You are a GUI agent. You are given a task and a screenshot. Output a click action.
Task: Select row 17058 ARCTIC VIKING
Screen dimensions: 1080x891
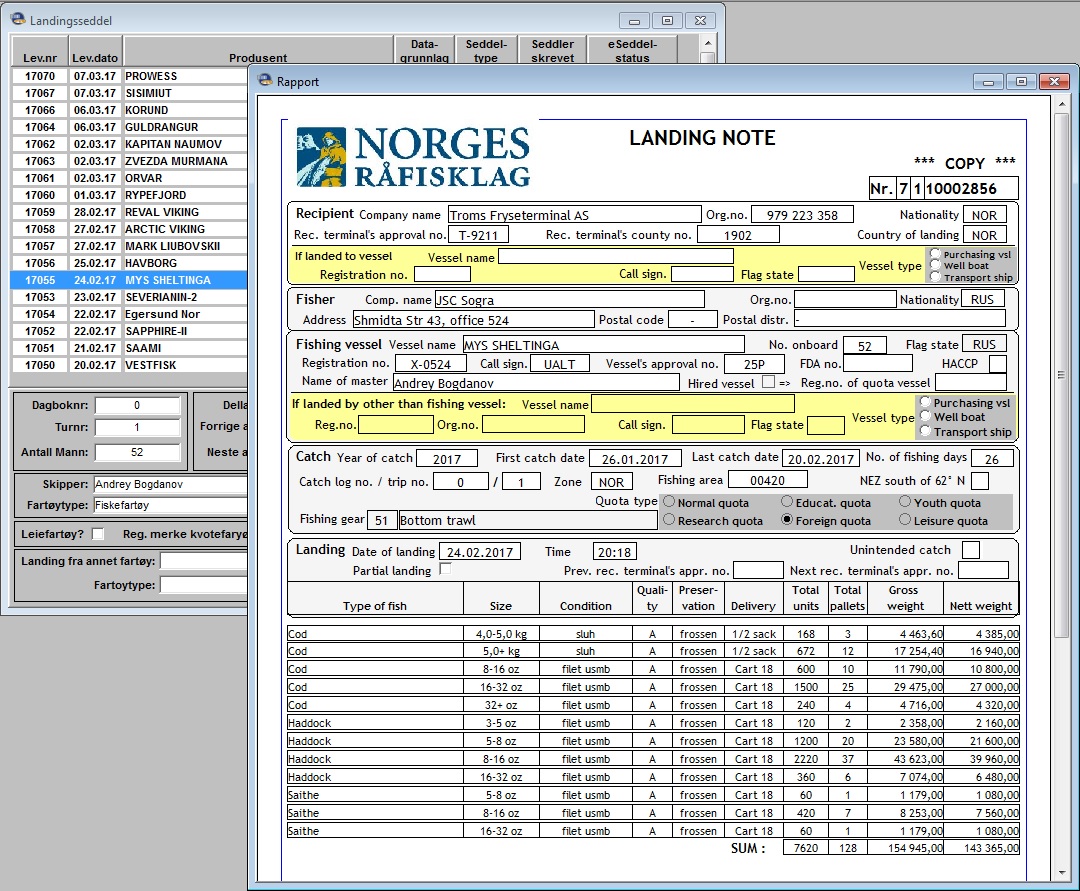(x=129, y=229)
